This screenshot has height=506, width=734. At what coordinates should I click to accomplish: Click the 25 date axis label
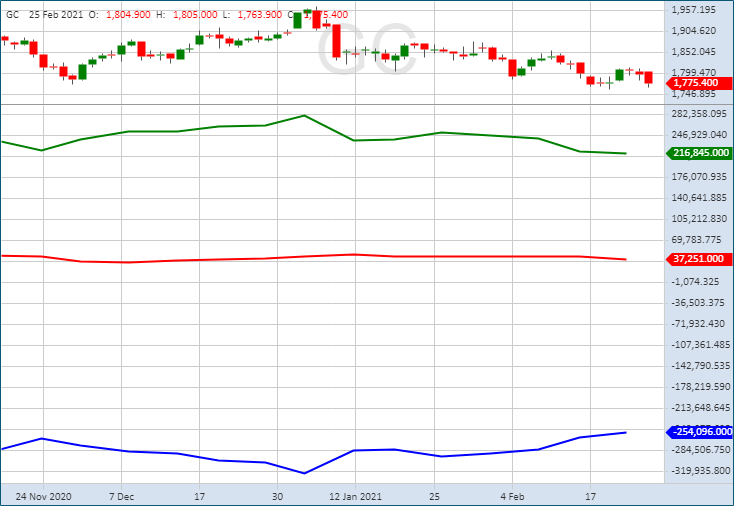point(434,497)
